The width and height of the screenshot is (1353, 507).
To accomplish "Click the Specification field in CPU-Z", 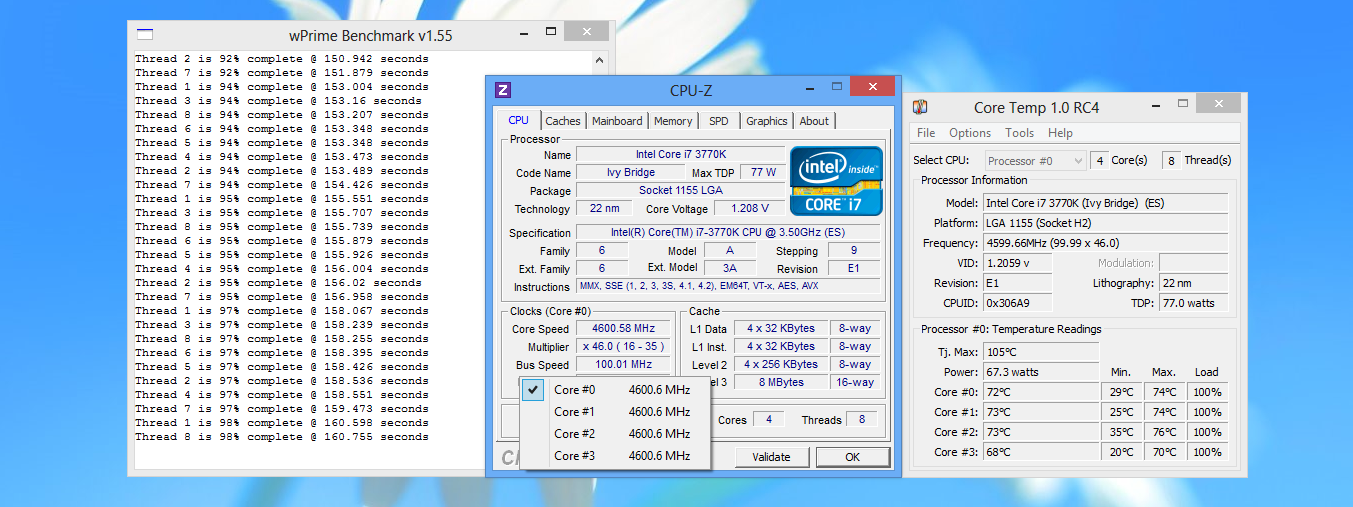I will (729, 233).
